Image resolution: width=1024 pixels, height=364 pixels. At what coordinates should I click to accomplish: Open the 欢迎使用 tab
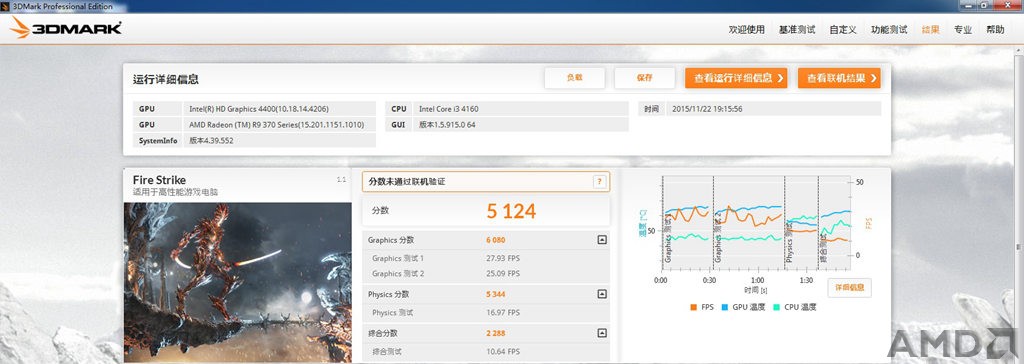coord(746,29)
